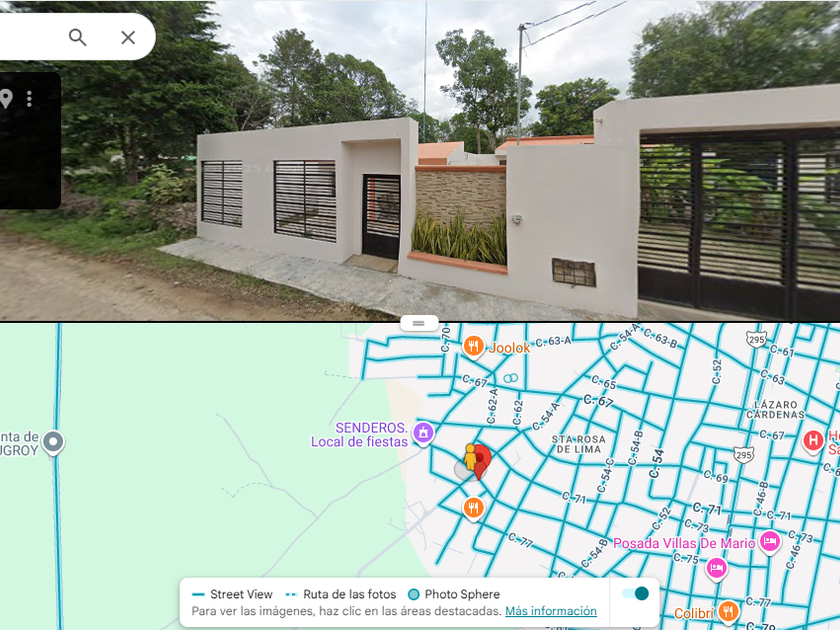Open the Colibrí restaurant marker

point(728,611)
